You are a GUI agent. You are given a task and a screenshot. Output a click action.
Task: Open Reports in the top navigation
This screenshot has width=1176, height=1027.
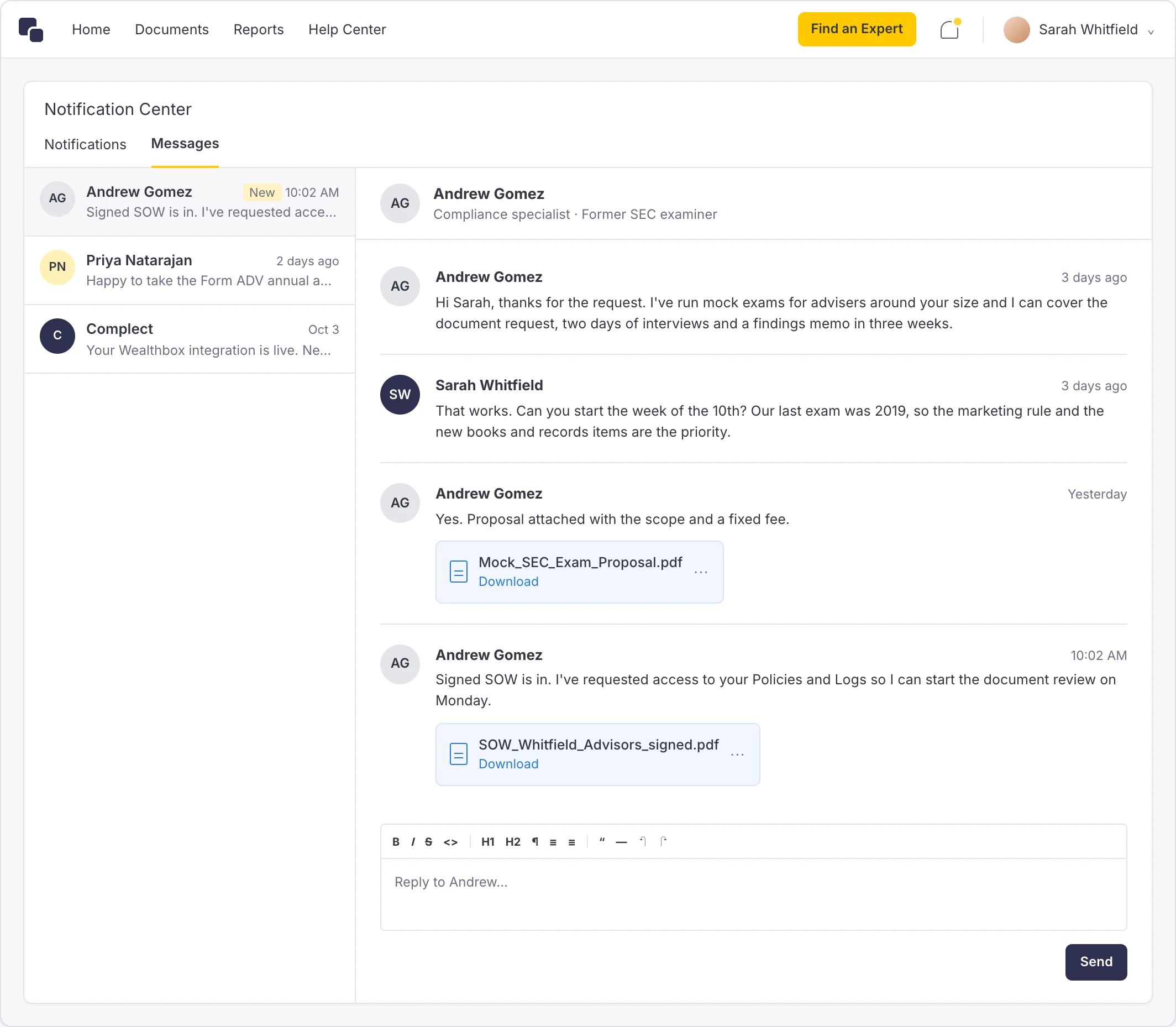pyautogui.click(x=259, y=29)
